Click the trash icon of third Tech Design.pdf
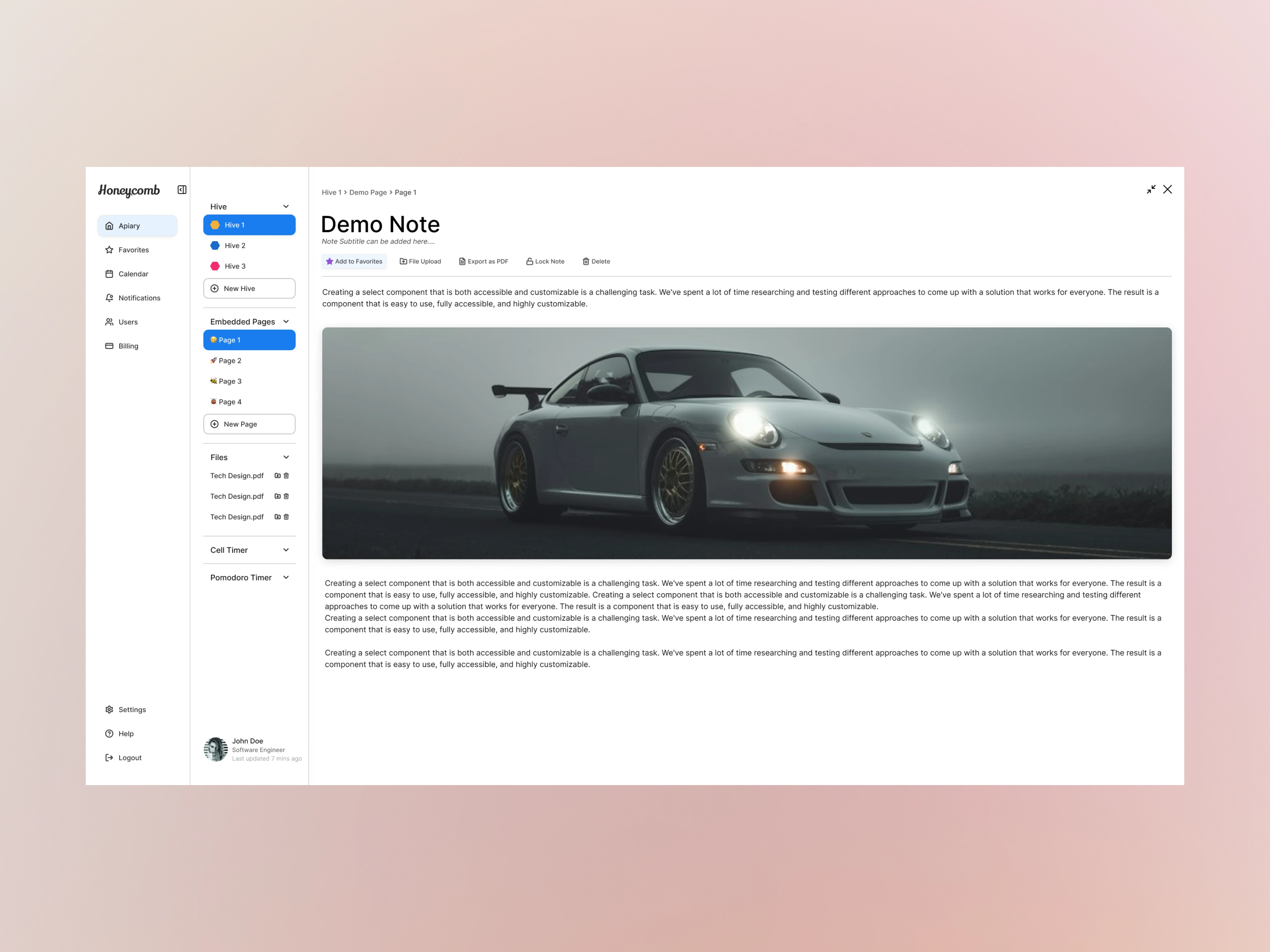 click(x=286, y=517)
